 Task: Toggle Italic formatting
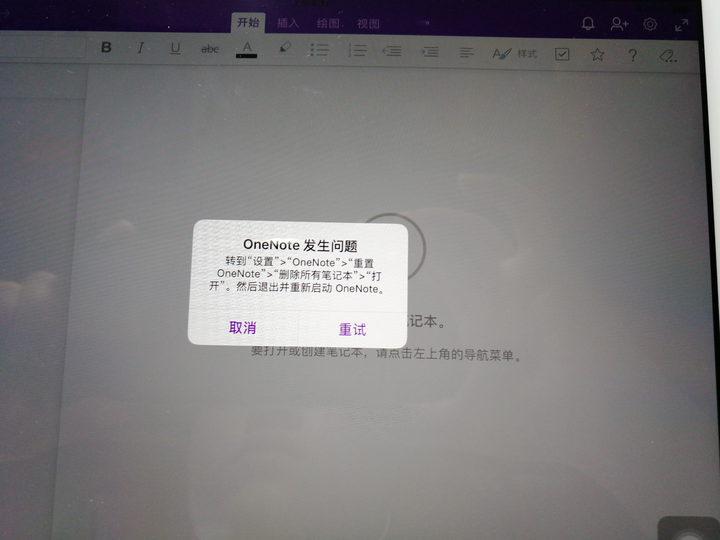coord(141,48)
